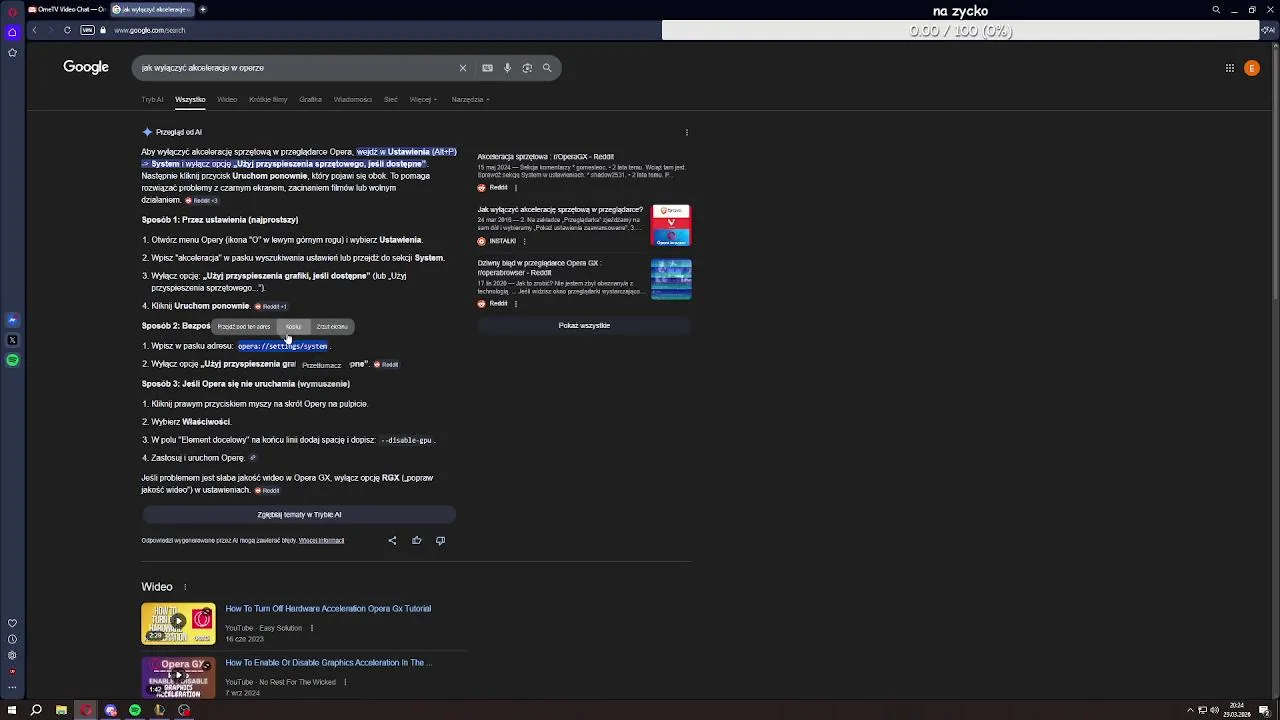Click the 'na zycko' progress bar
Image resolution: width=1280 pixels, height=720 pixels.
coord(960,31)
